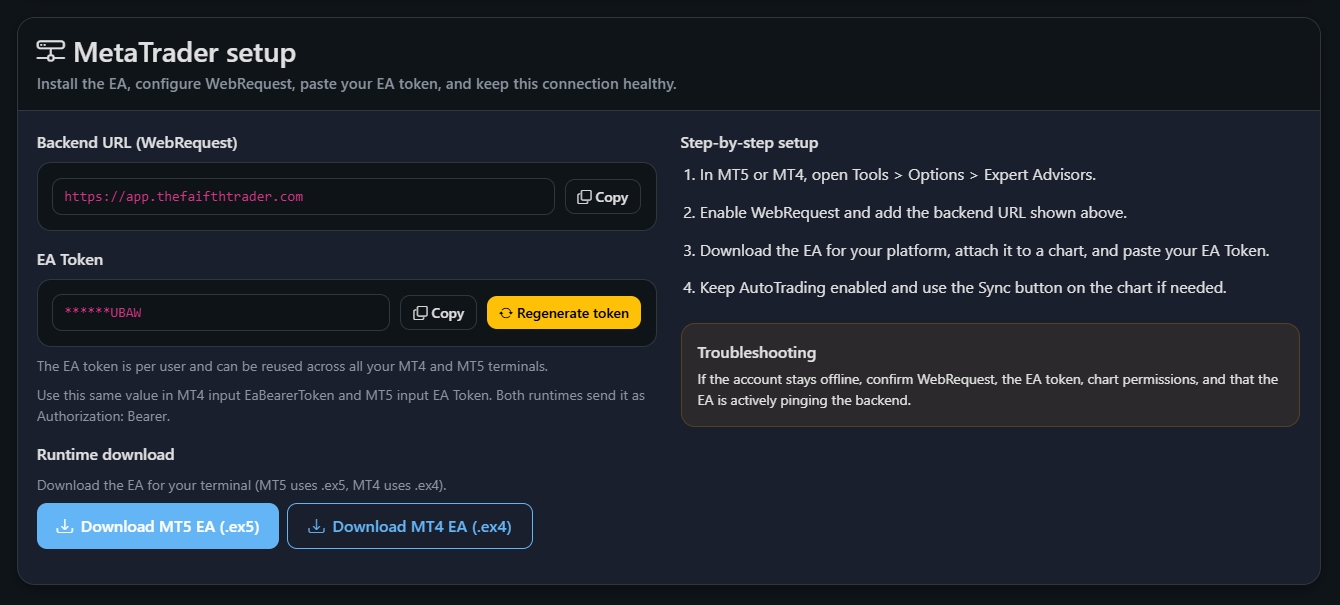
Task: Click step 3 about downloading the EA
Action: click(976, 250)
